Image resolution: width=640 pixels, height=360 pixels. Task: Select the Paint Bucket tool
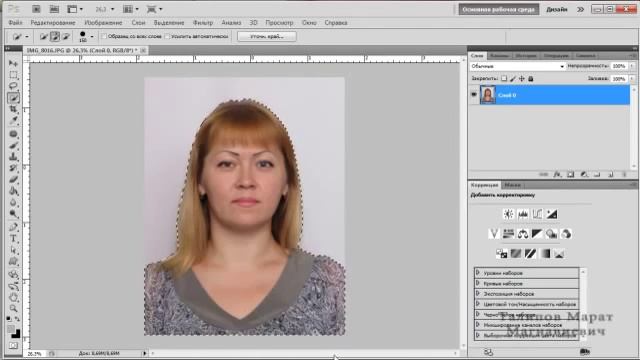13,191
